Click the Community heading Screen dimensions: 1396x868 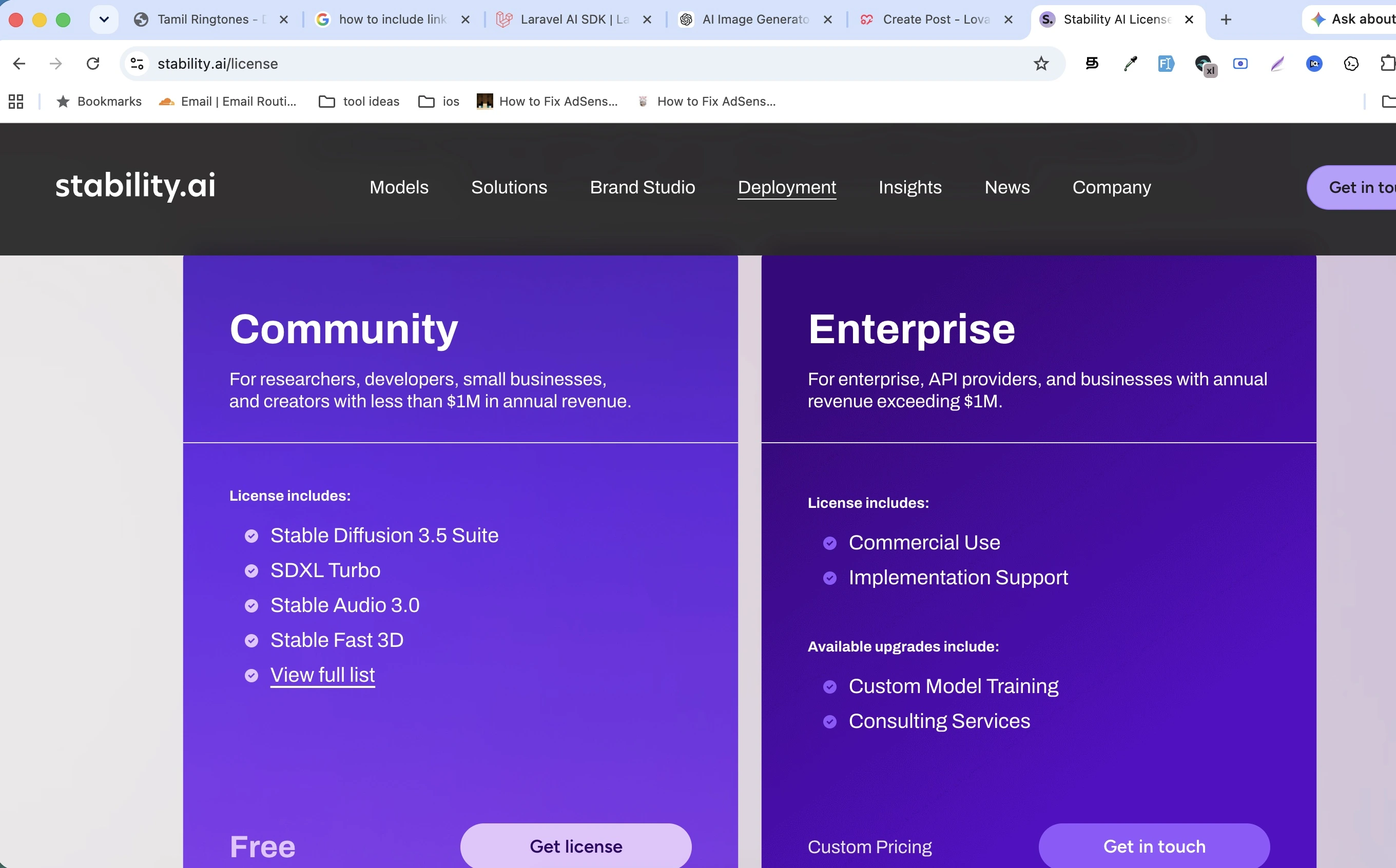coord(343,329)
